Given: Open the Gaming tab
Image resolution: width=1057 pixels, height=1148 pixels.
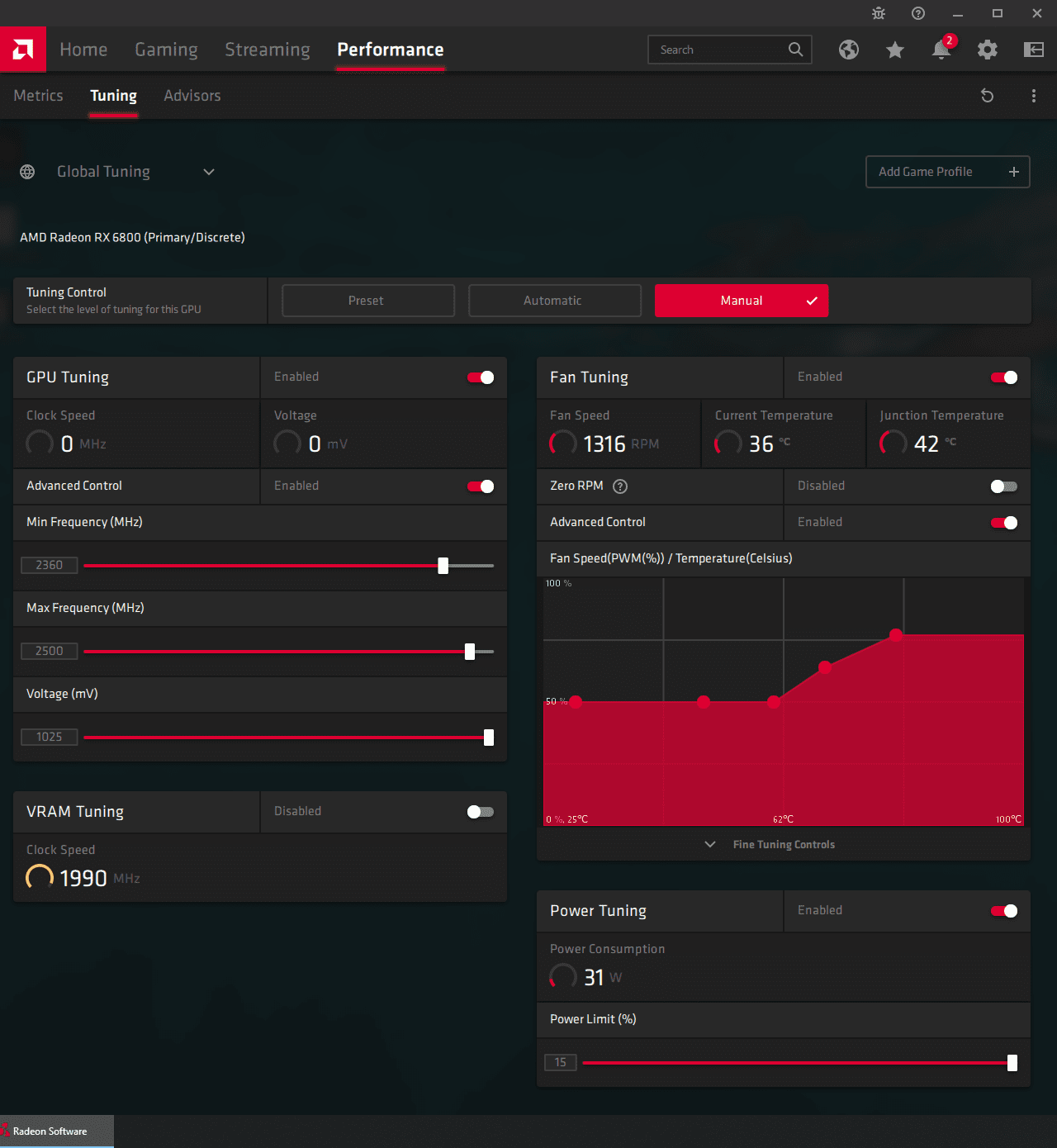Looking at the screenshot, I should (x=166, y=50).
